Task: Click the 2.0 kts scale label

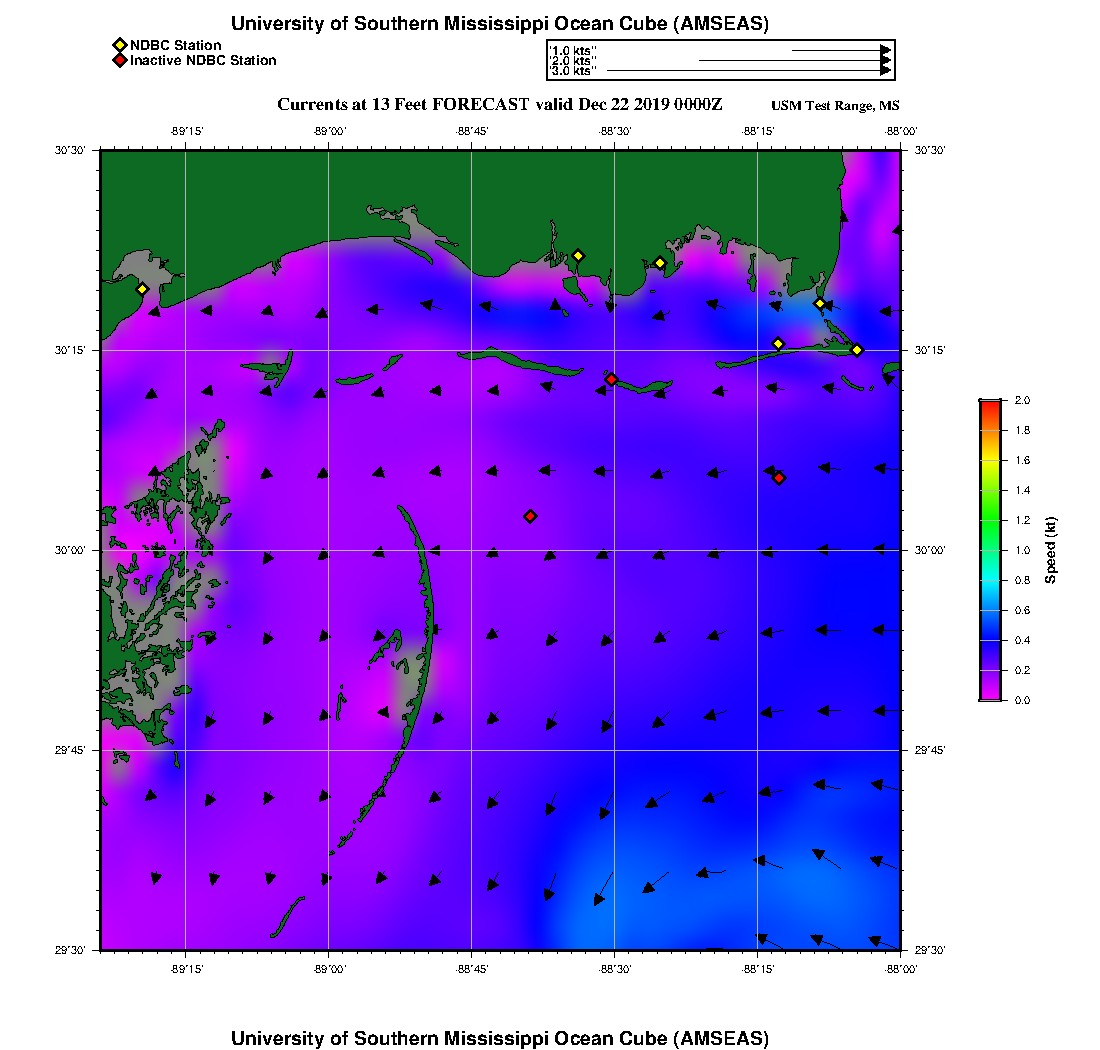Action: [573, 61]
